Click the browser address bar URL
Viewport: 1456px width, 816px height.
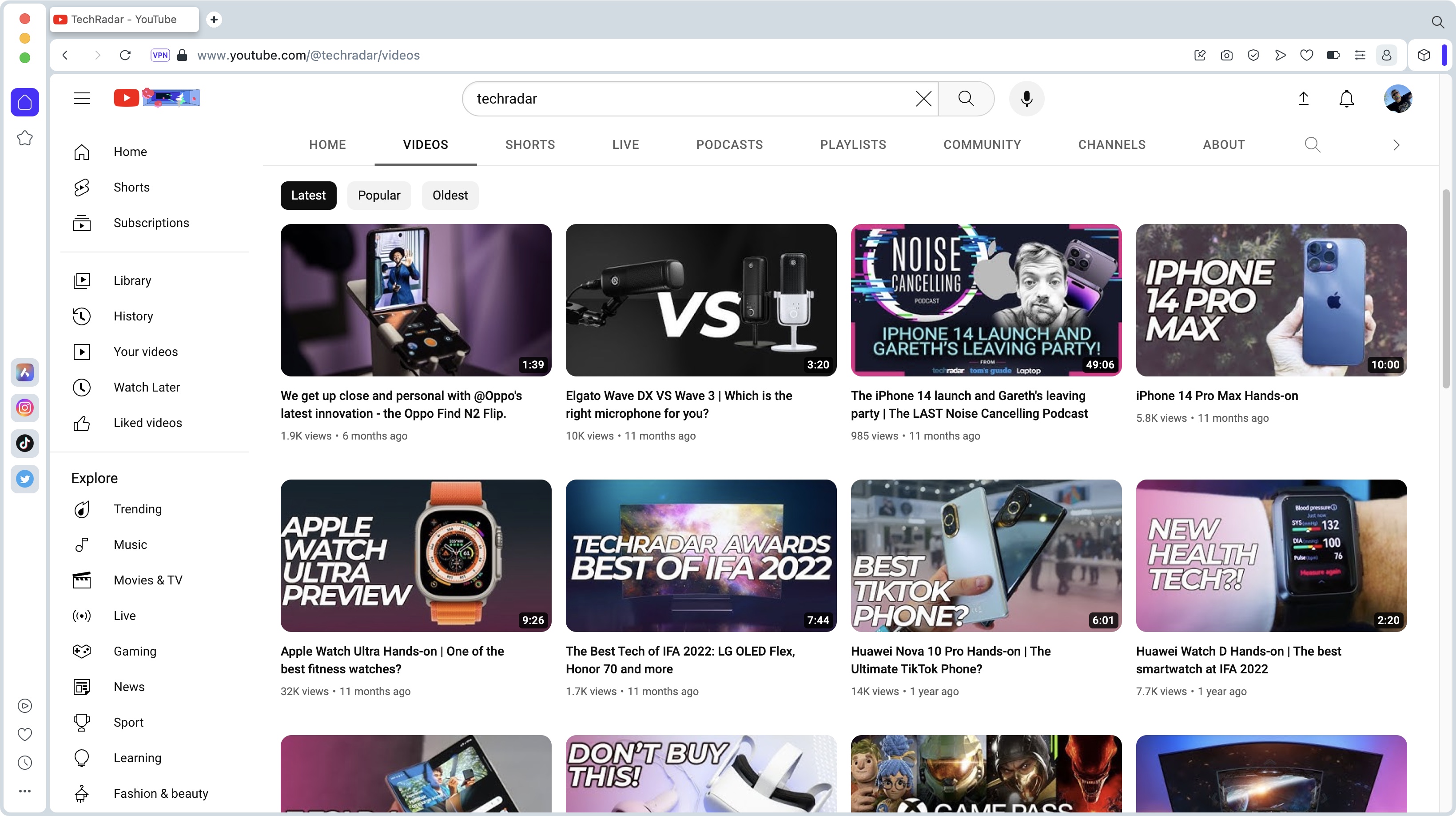pyautogui.click(x=308, y=55)
